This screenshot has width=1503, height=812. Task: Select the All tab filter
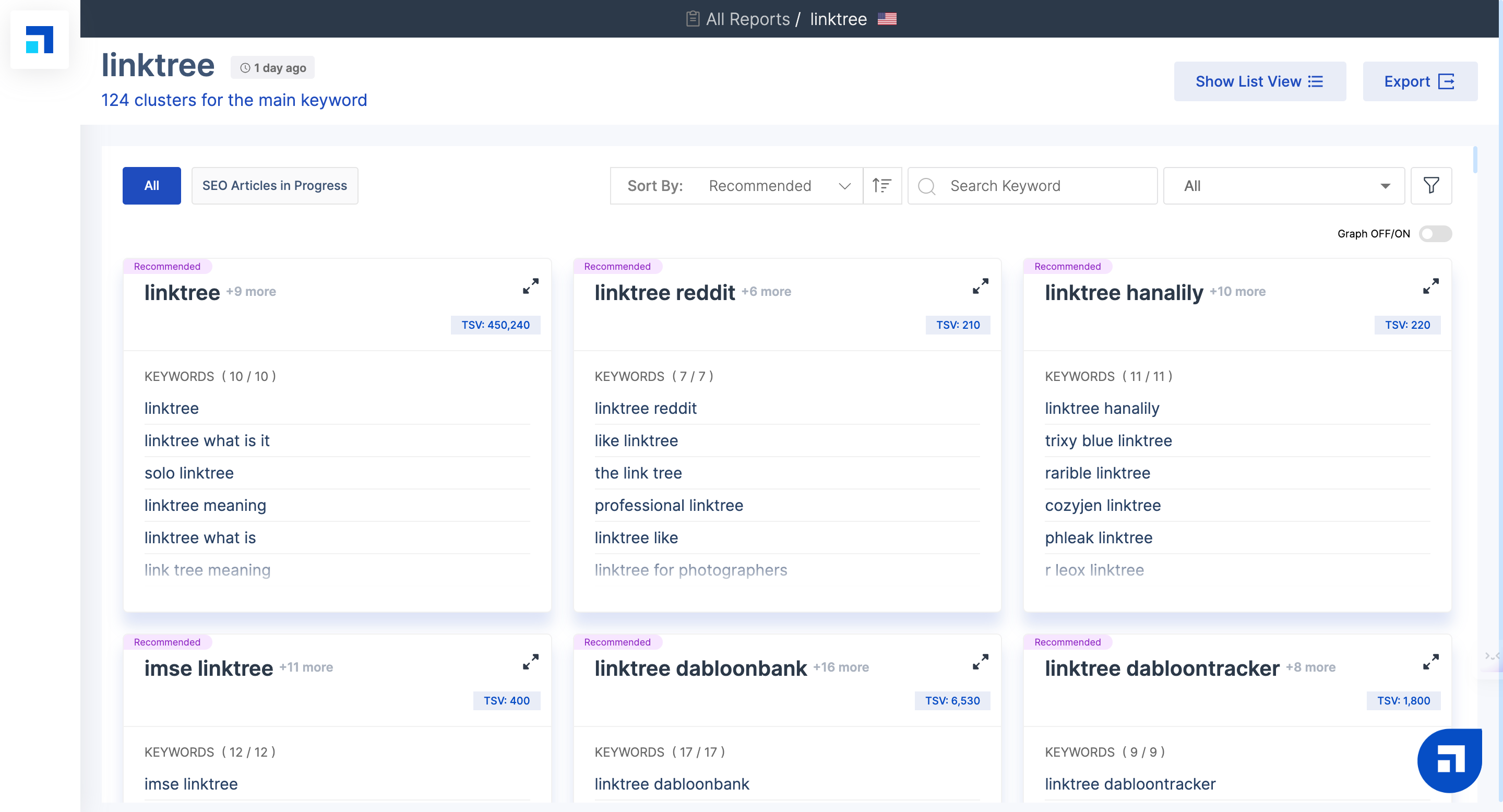pos(151,185)
